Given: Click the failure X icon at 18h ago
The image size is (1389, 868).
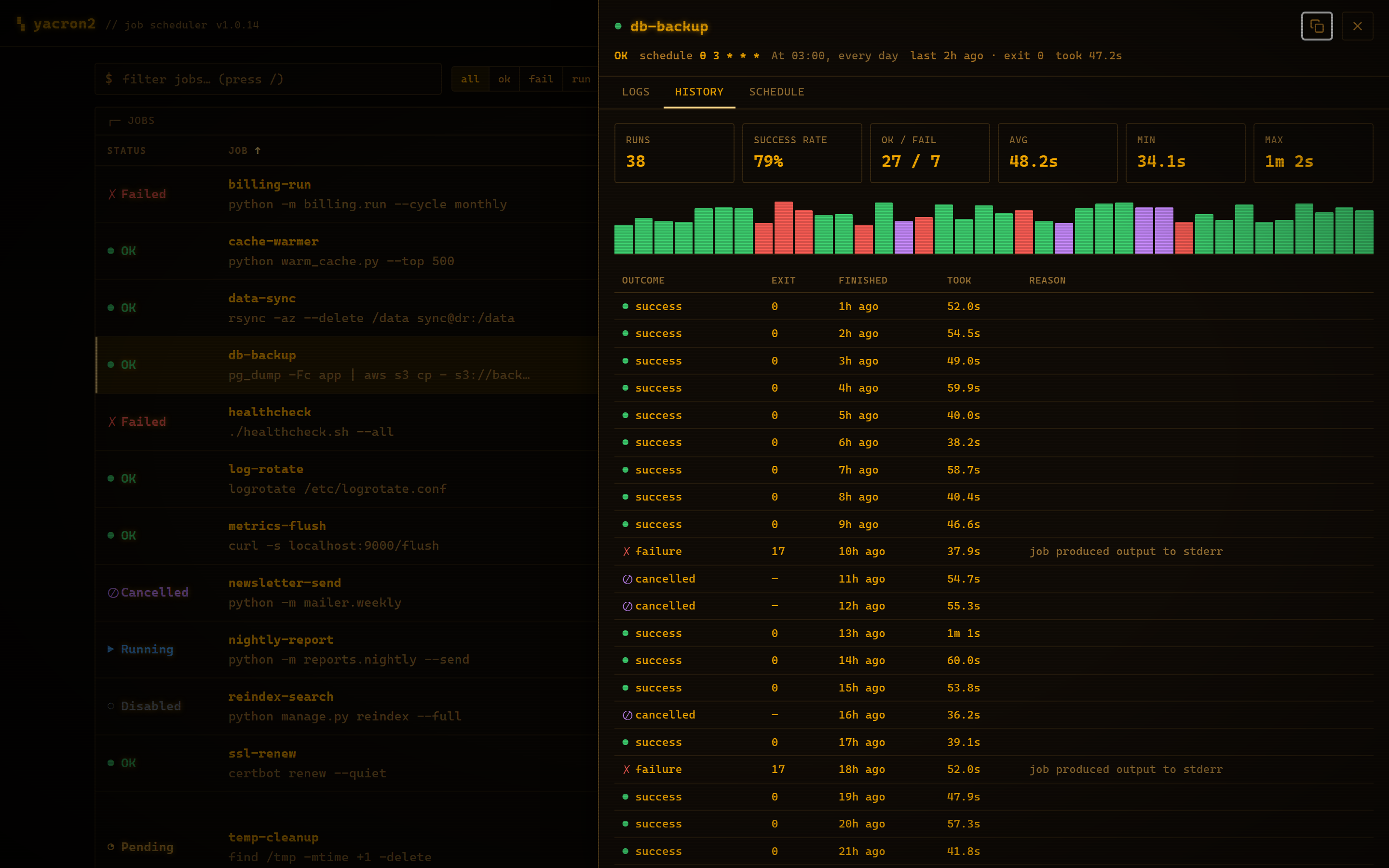Looking at the screenshot, I should click(x=627, y=769).
